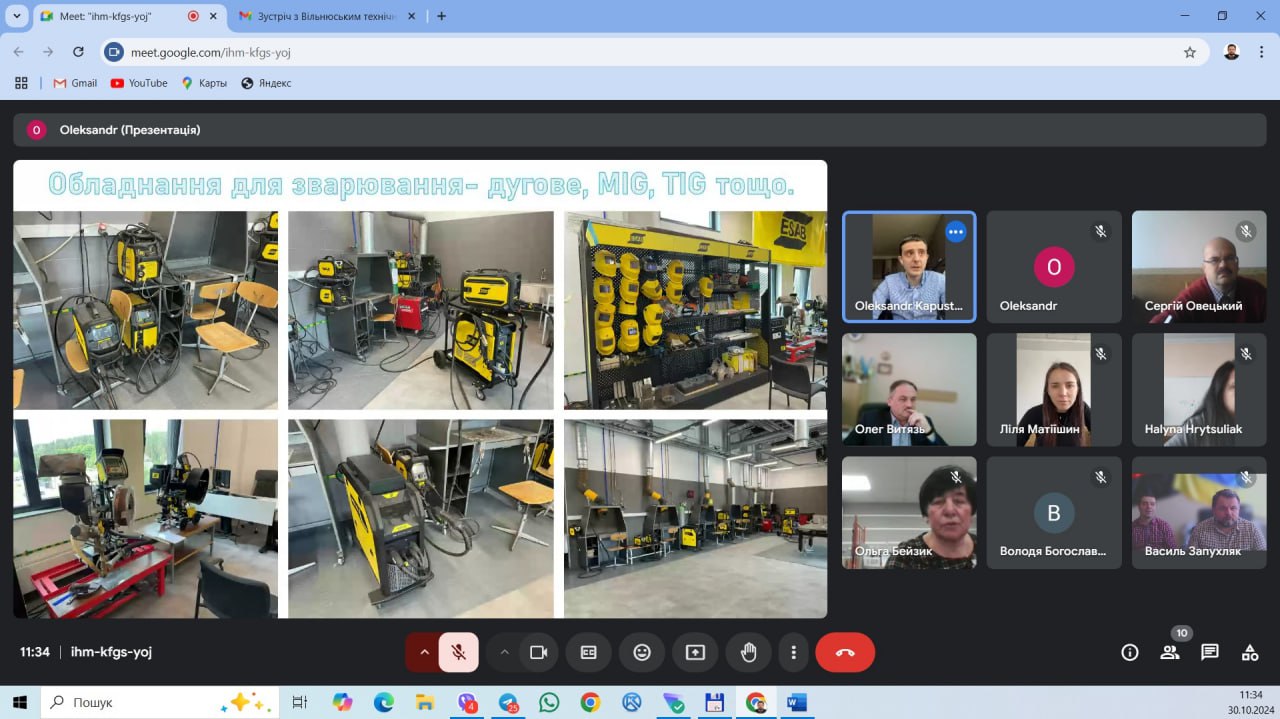Open options on Oleksandr Kapustynskyi tile
The width and height of the screenshot is (1280, 719).
pos(955,232)
